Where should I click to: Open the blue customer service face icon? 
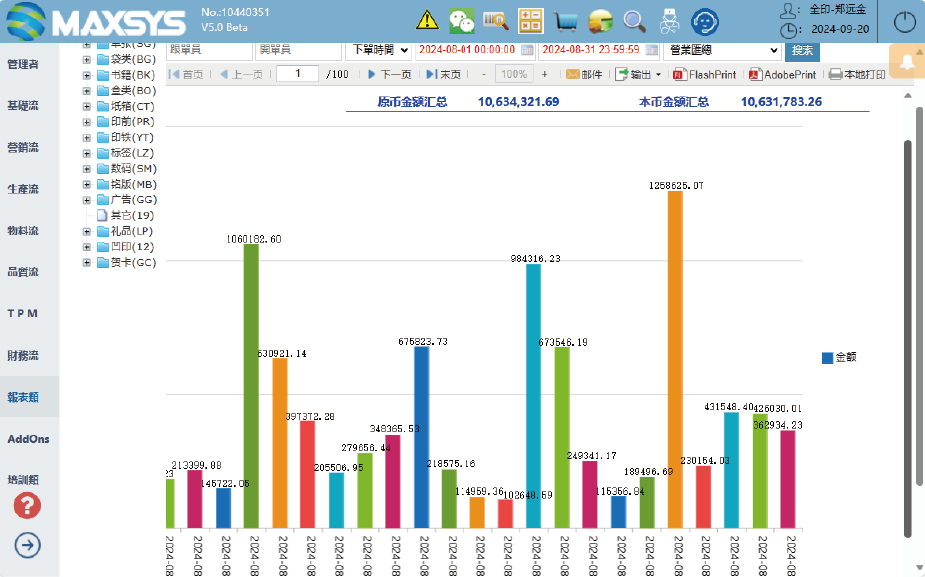point(704,22)
